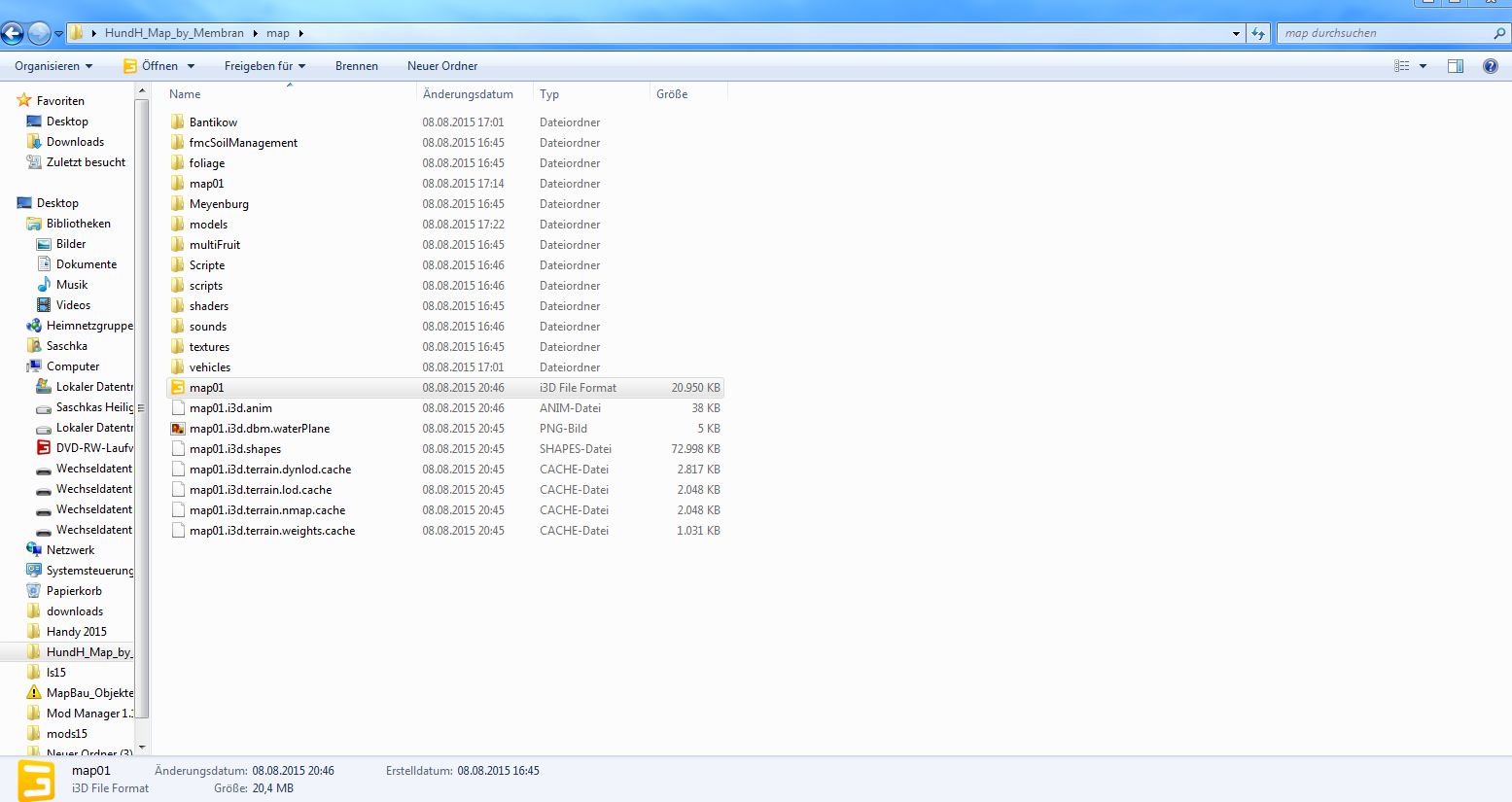Image resolution: width=1512 pixels, height=802 pixels.
Task: Click the Papierkorb recycle bin in sidebar
Action: [x=74, y=591]
